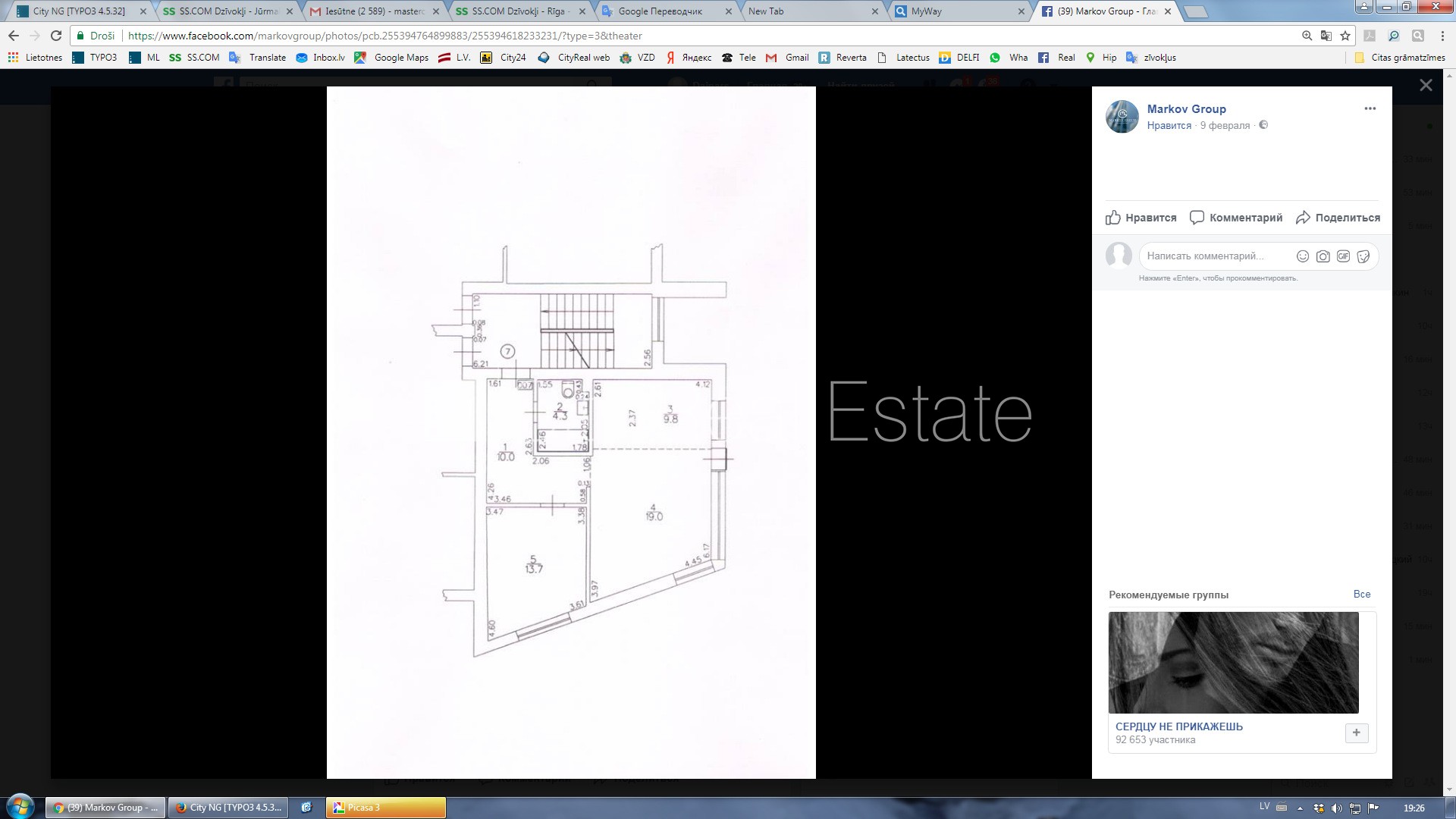
Task: Click the GIF icon in comment field
Action: (1343, 256)
